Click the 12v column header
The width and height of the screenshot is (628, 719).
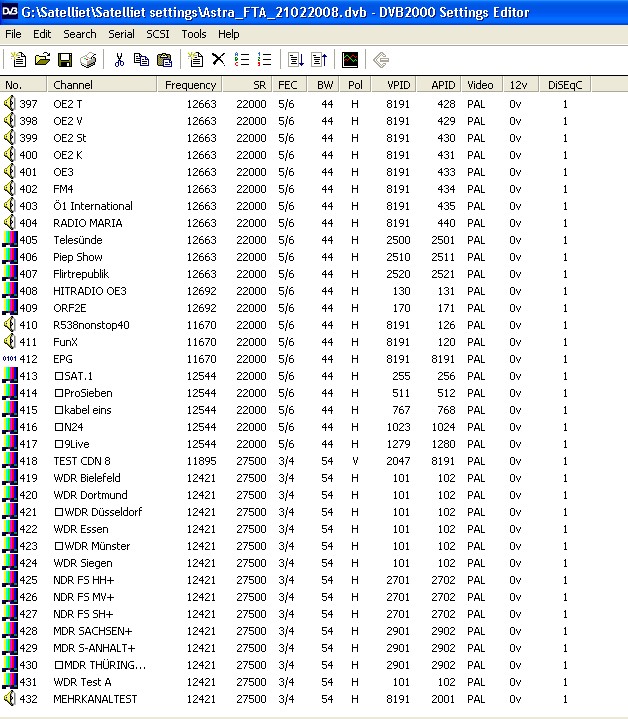coord(520,85)
